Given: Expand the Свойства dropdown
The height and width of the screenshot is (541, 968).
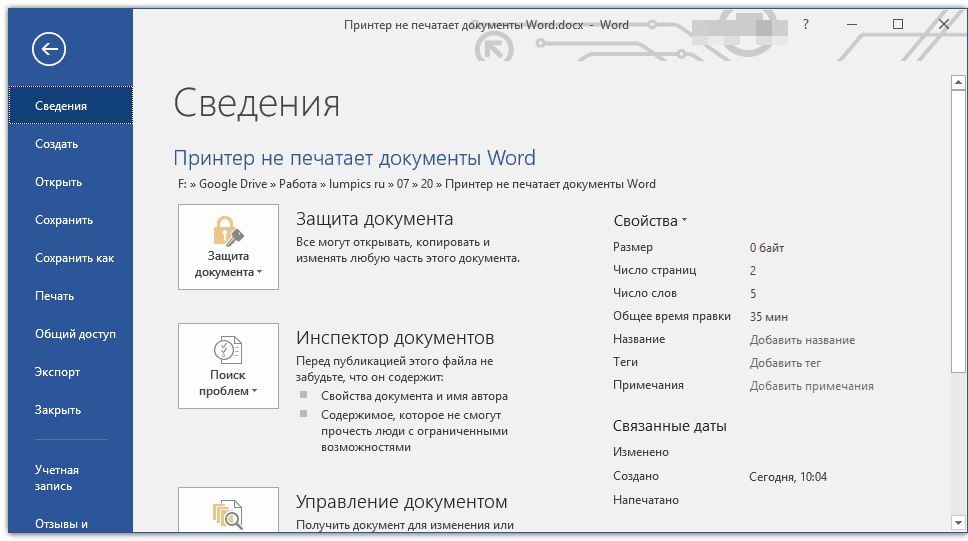Looking at the screenshot, I should coord(650,220).
